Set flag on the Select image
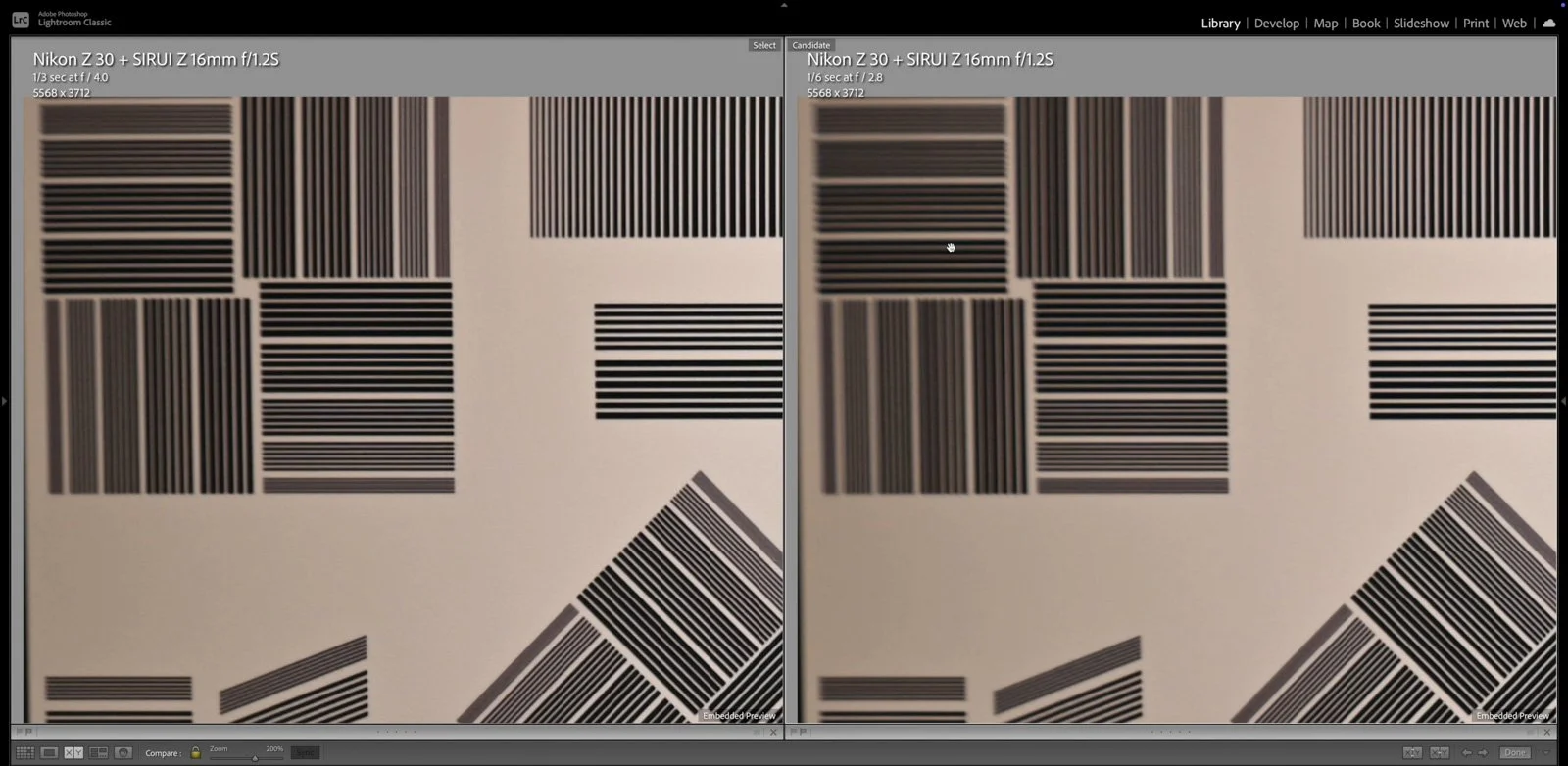 point(19,731)
